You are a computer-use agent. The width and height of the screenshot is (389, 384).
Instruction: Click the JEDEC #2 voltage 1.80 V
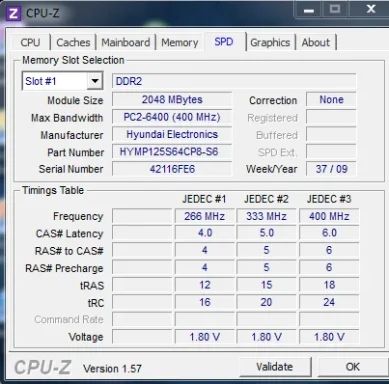pyautogui.click(x=267, y=337)
